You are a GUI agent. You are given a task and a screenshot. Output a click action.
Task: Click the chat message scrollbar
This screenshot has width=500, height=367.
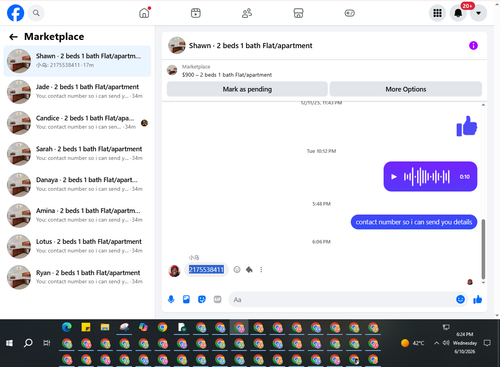click(483, 249)
